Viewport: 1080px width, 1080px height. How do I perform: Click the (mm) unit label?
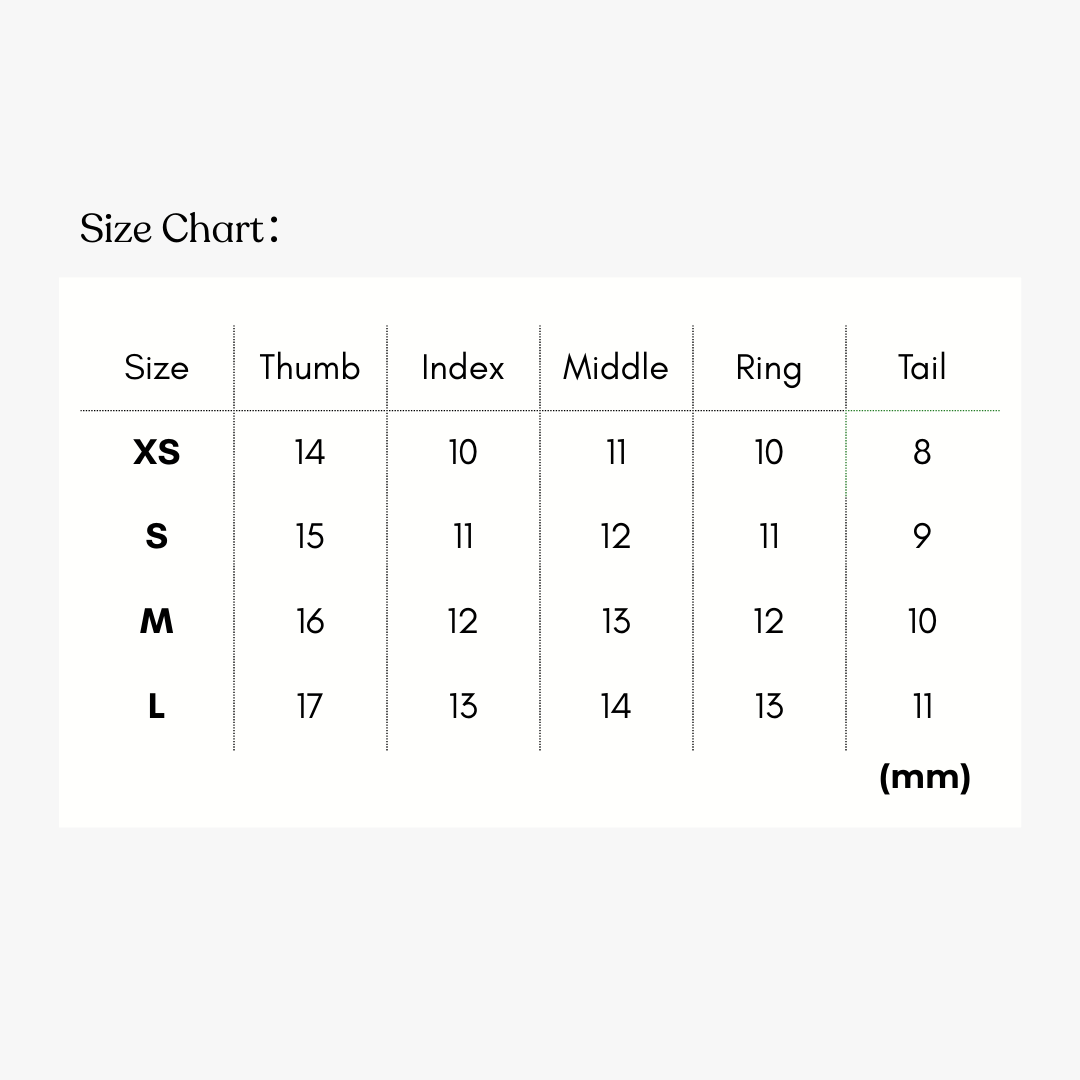pyautogui.click(x=925, y=777)
